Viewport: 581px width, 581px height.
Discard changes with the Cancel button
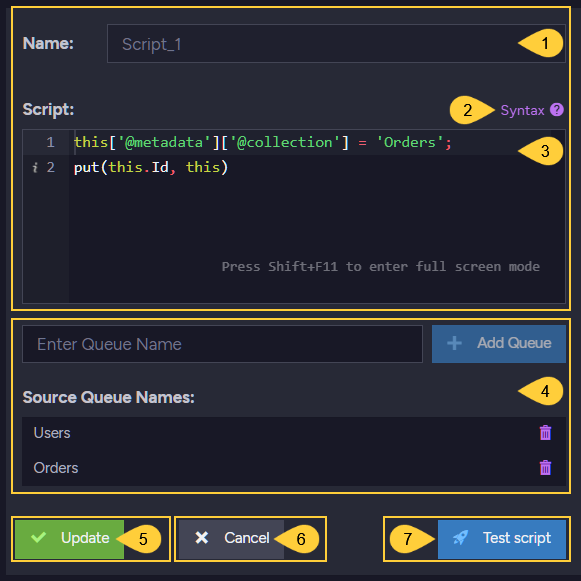pyautogui.click(x=231, y=538)
